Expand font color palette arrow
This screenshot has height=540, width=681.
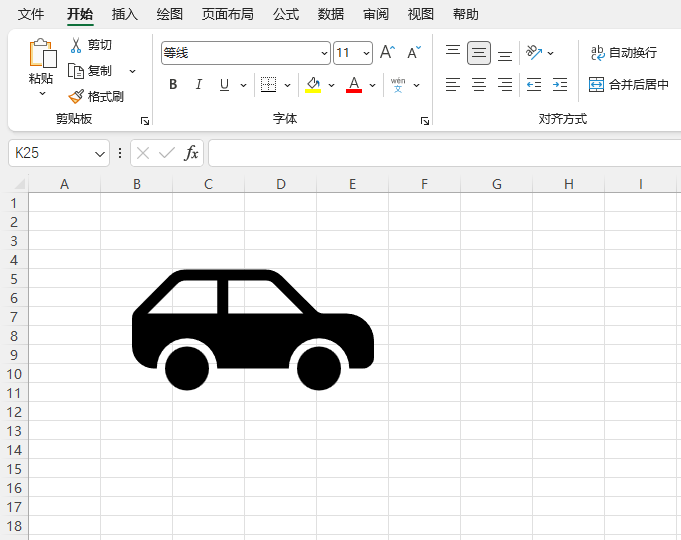click(372, 85)
